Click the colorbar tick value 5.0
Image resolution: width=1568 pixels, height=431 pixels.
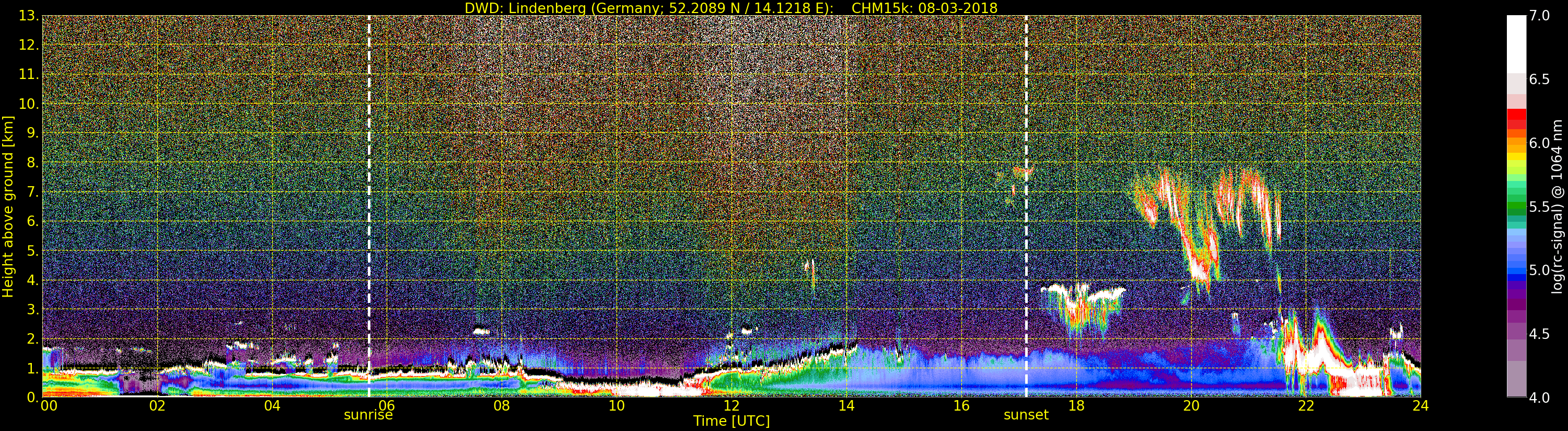pos(1539,270)
